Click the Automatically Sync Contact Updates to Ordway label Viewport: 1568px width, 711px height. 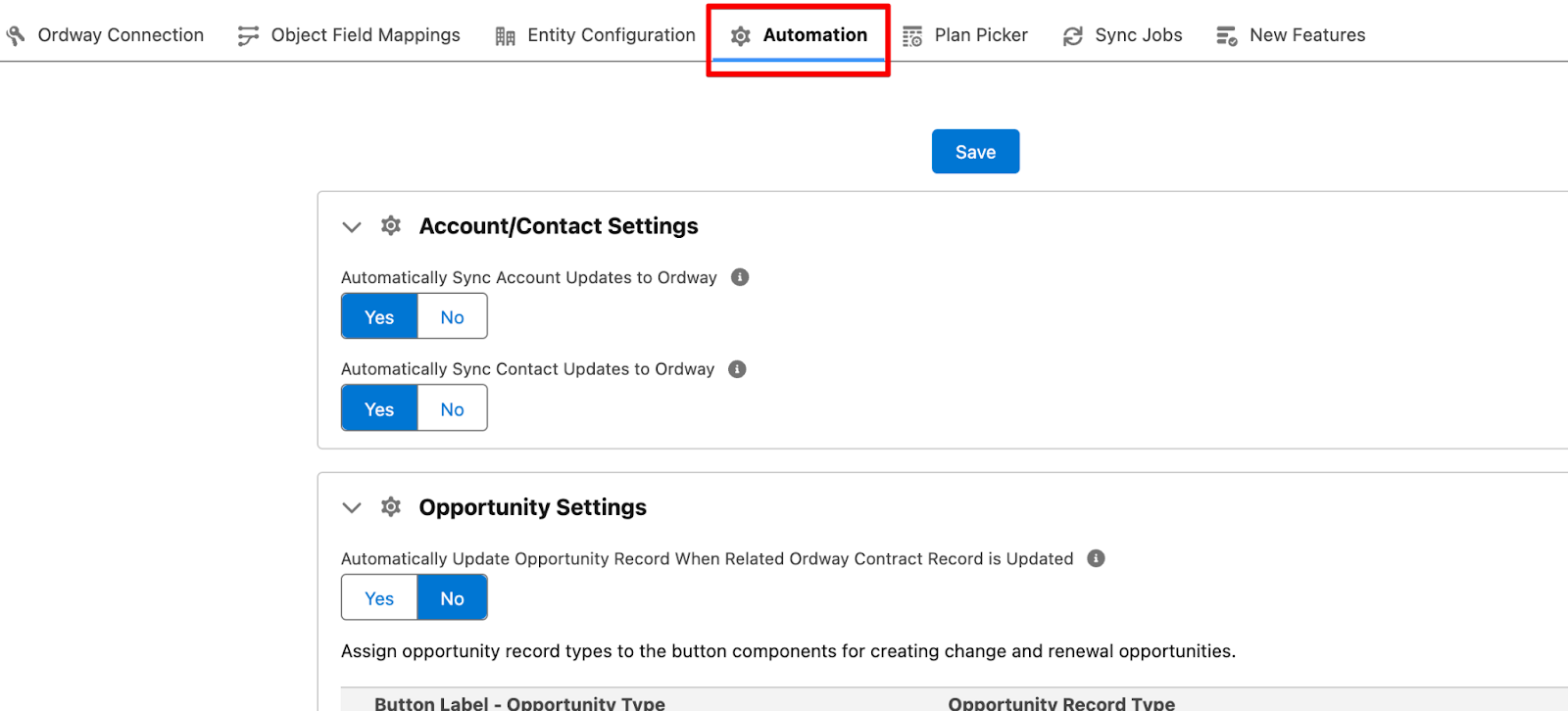(x=527, y=369)
